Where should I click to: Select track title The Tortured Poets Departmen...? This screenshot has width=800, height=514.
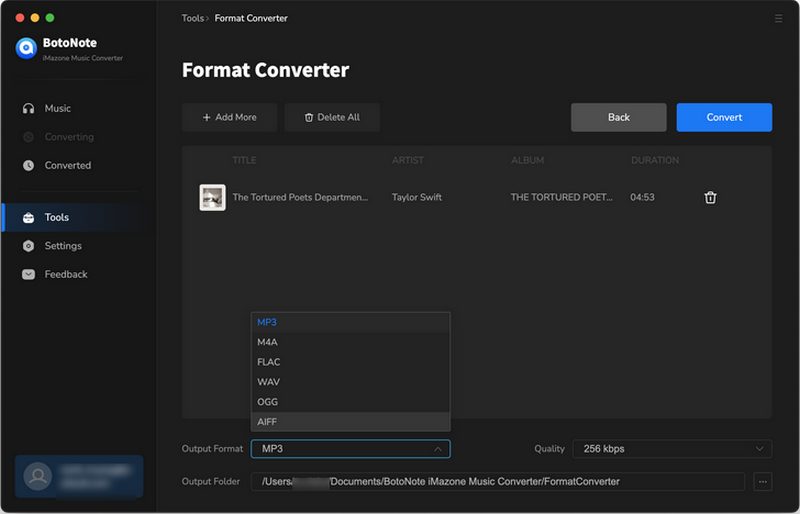click(300, 198)
